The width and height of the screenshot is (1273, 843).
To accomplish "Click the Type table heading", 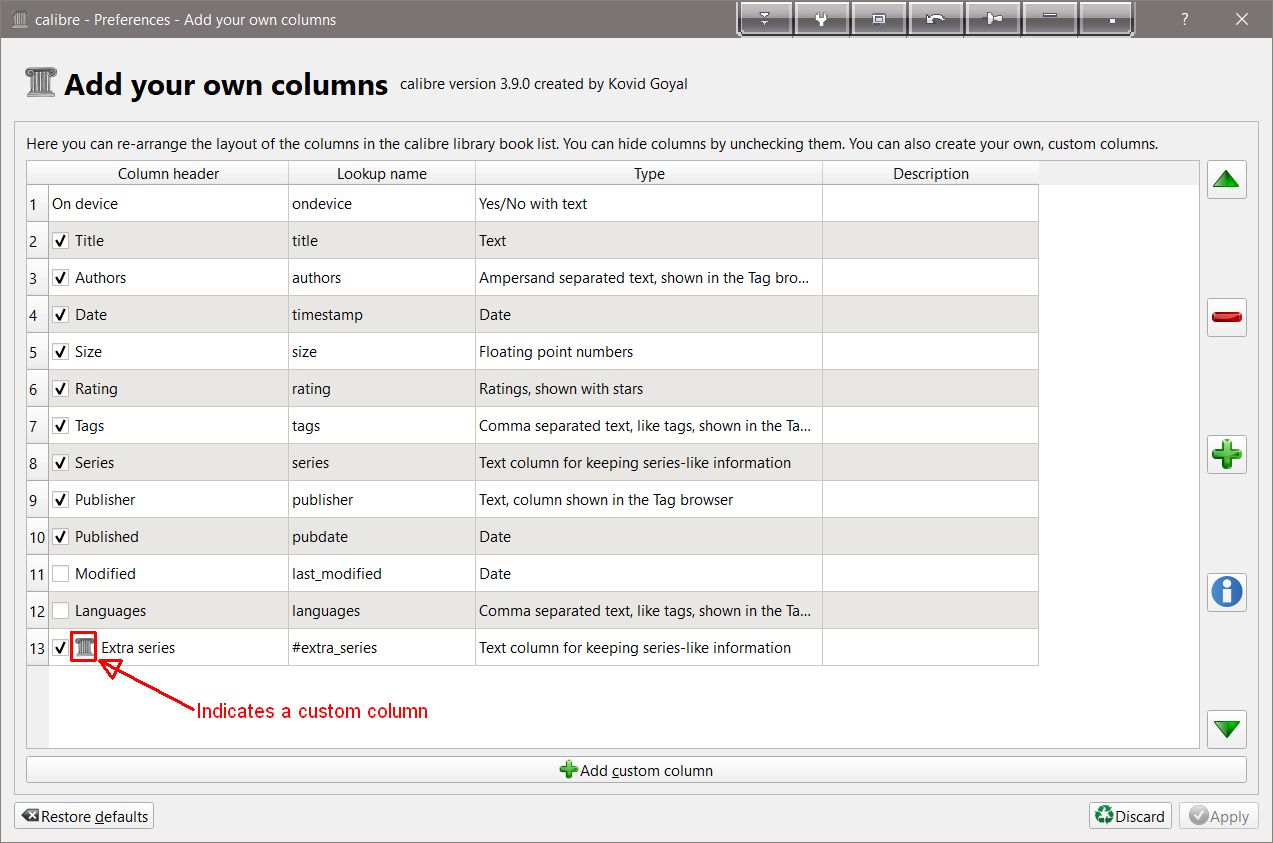I will [649, 173].
